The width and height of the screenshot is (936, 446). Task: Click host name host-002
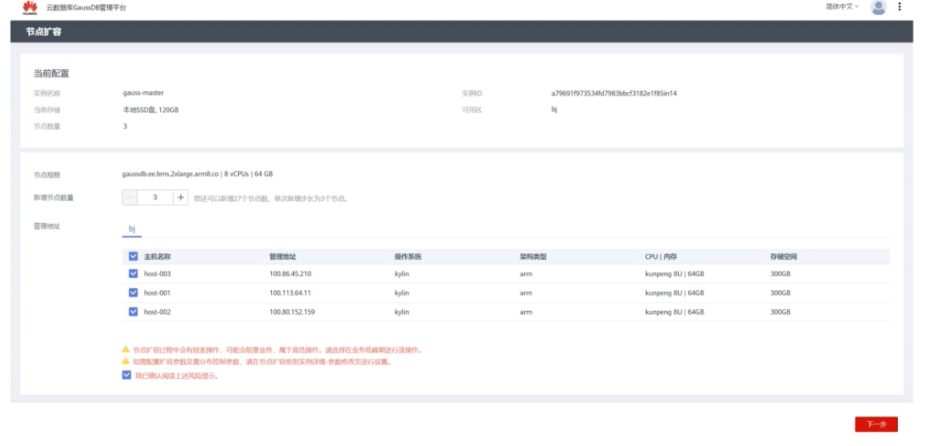(x=158, y=312)
